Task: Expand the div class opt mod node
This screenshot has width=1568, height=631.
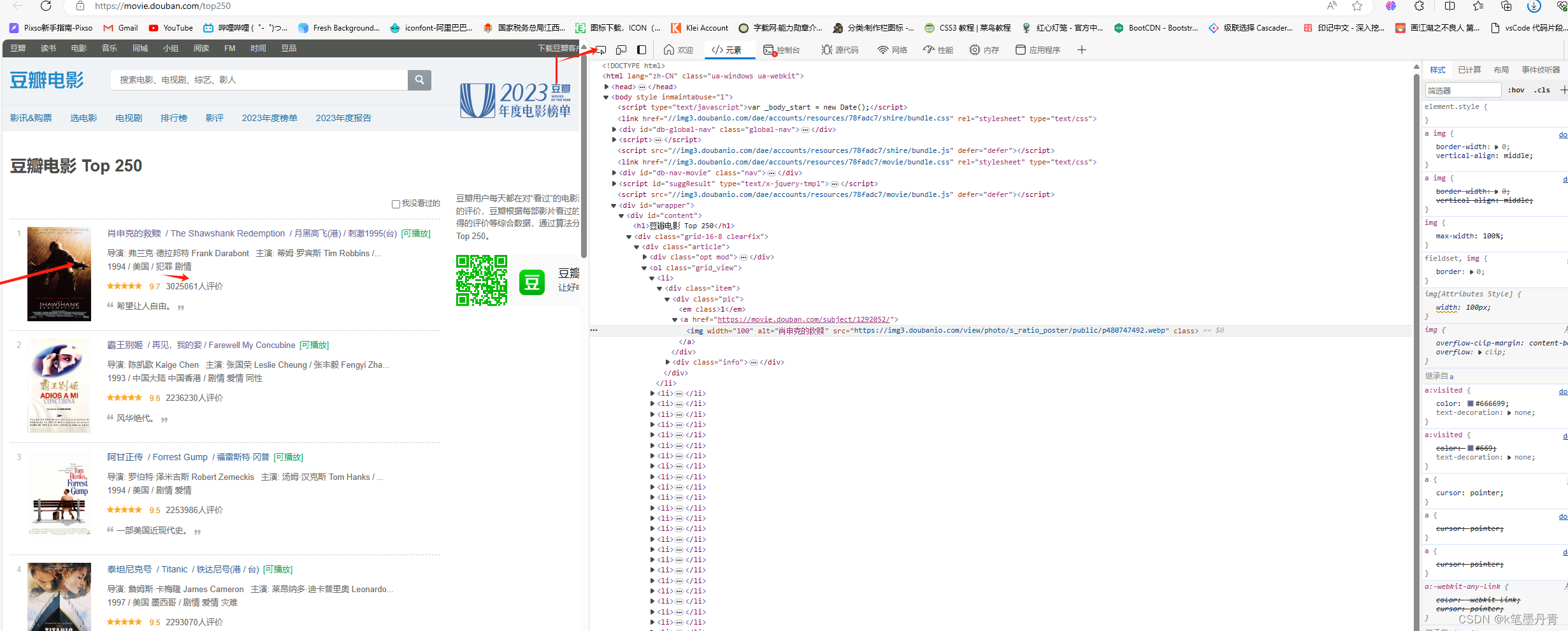Action: coord(645,257)
